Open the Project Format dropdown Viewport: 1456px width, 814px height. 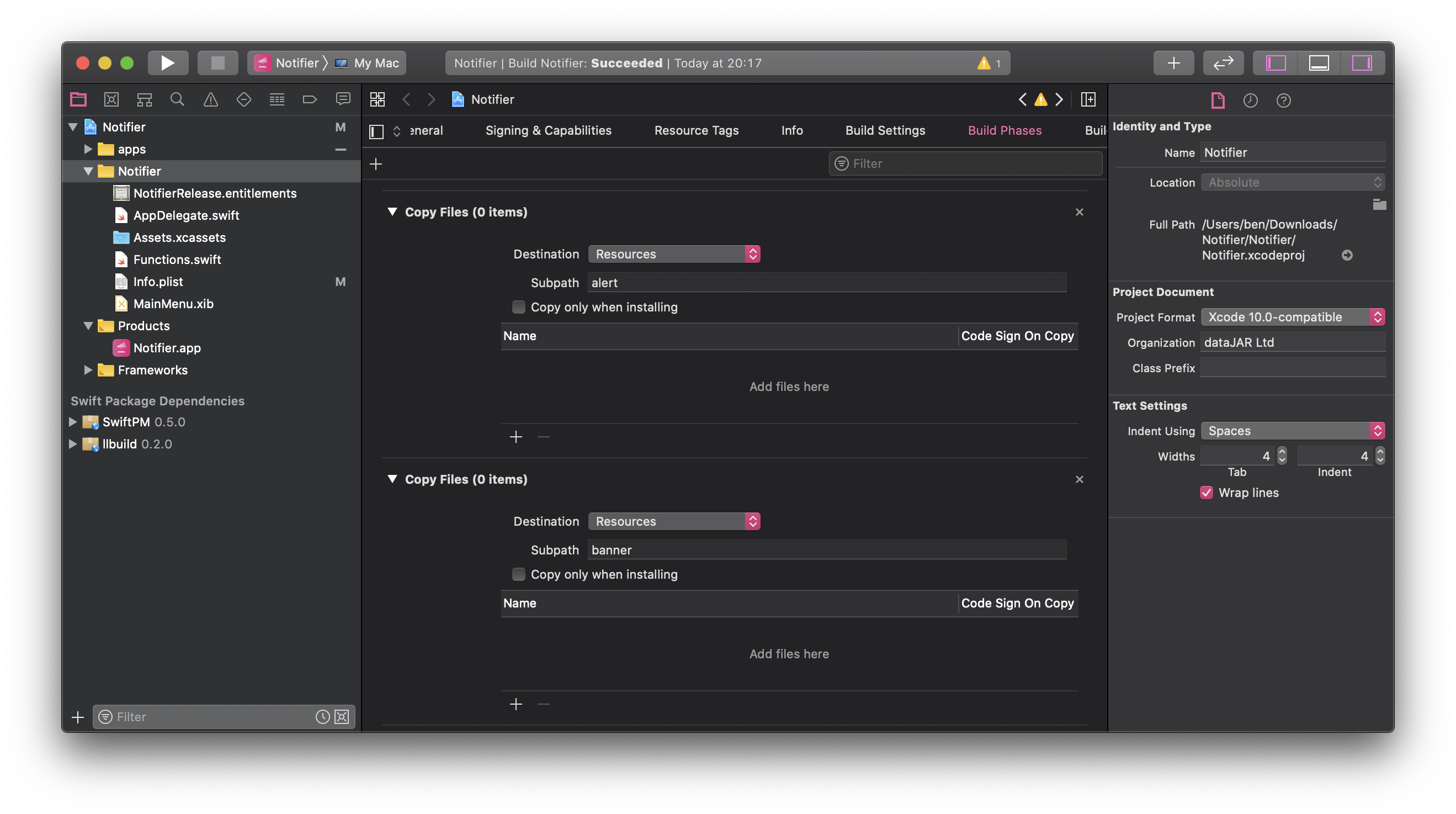(x=1292, y=318)
